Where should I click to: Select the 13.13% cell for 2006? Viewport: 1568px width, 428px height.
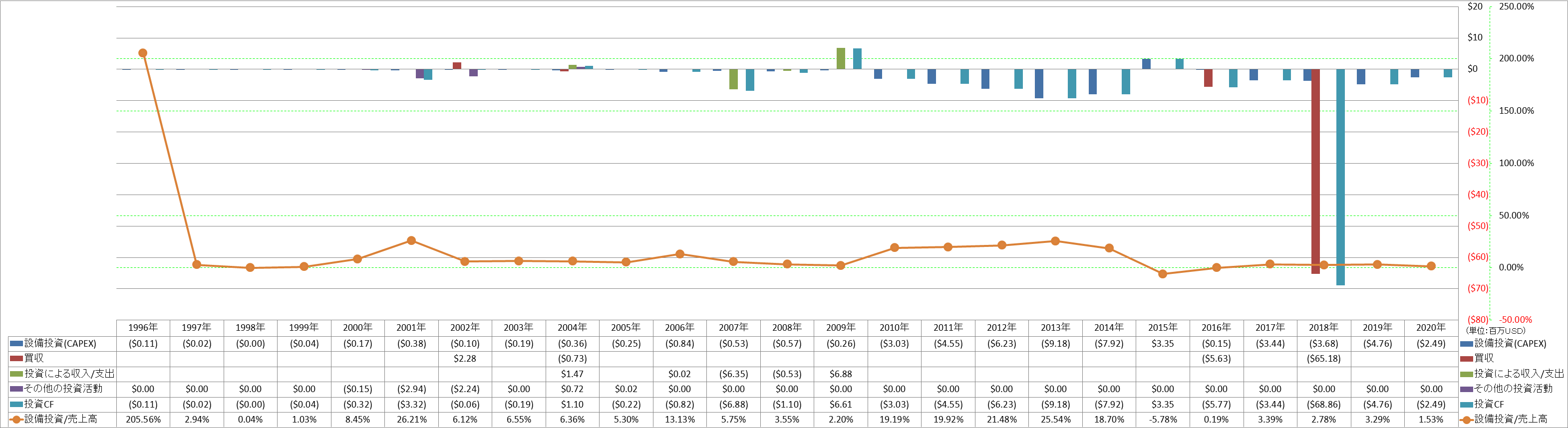point(680,420)
